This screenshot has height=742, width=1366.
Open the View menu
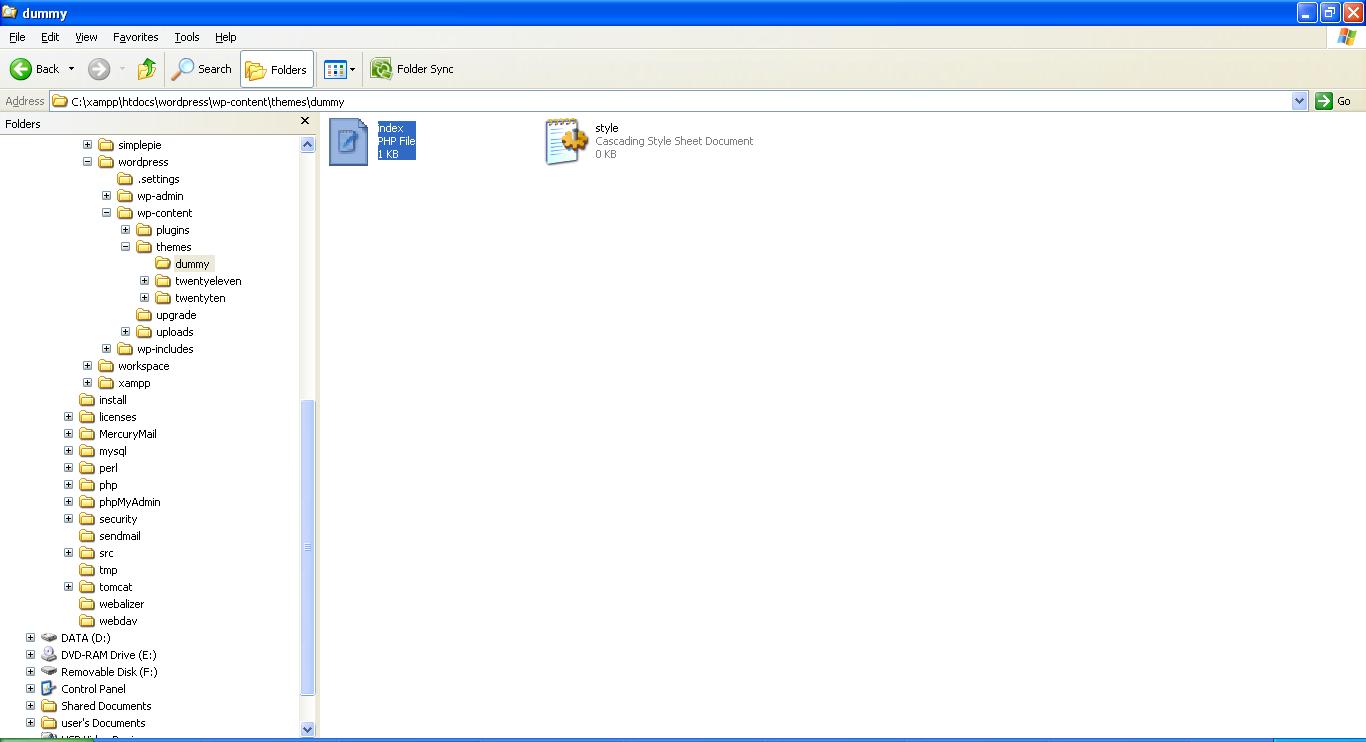pyautogui.click(x=86, y=37)
